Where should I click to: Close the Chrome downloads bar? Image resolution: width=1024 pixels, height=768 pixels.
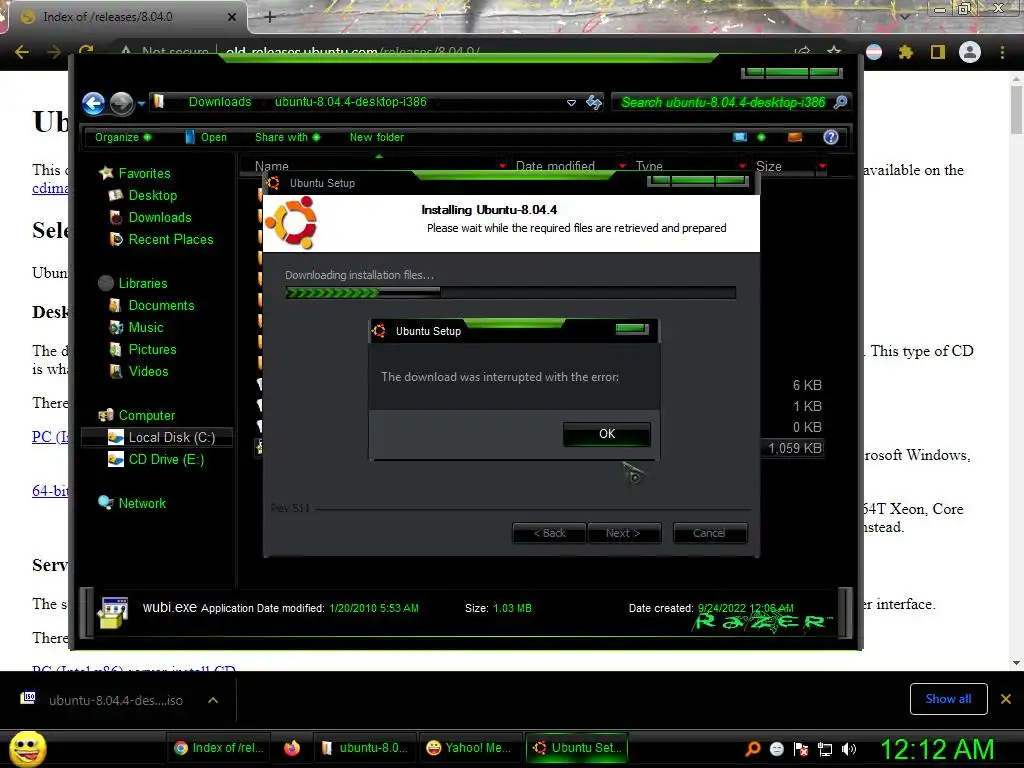tap(1006, 699)
